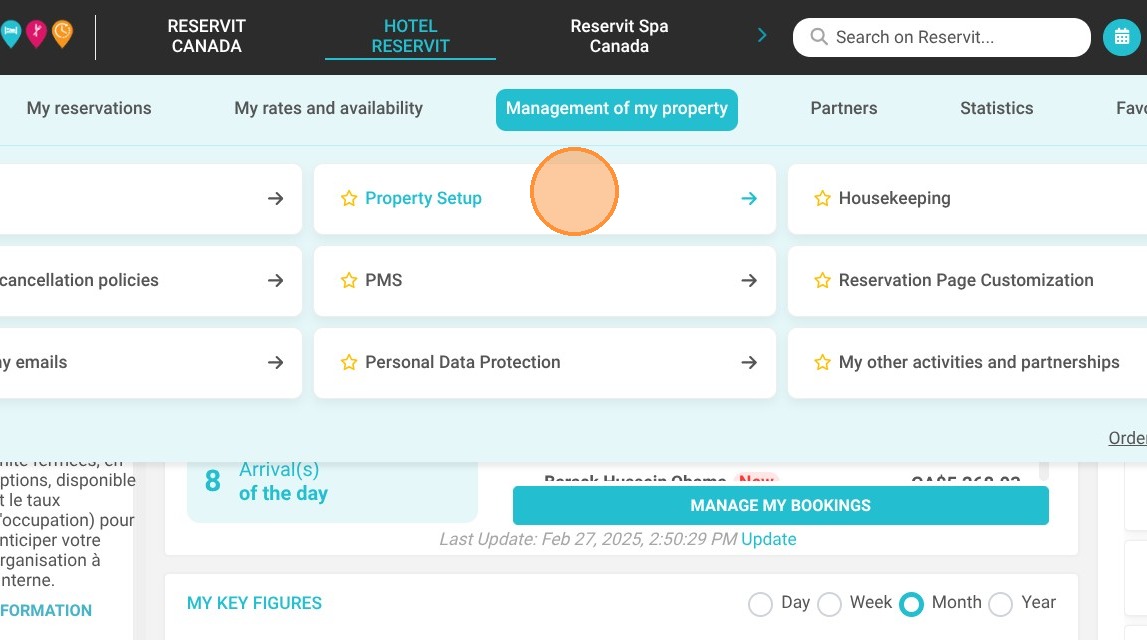Favorite Property Setup with its star icon
This screenshot has height=640, width=1147.
(x=349, y=198)
